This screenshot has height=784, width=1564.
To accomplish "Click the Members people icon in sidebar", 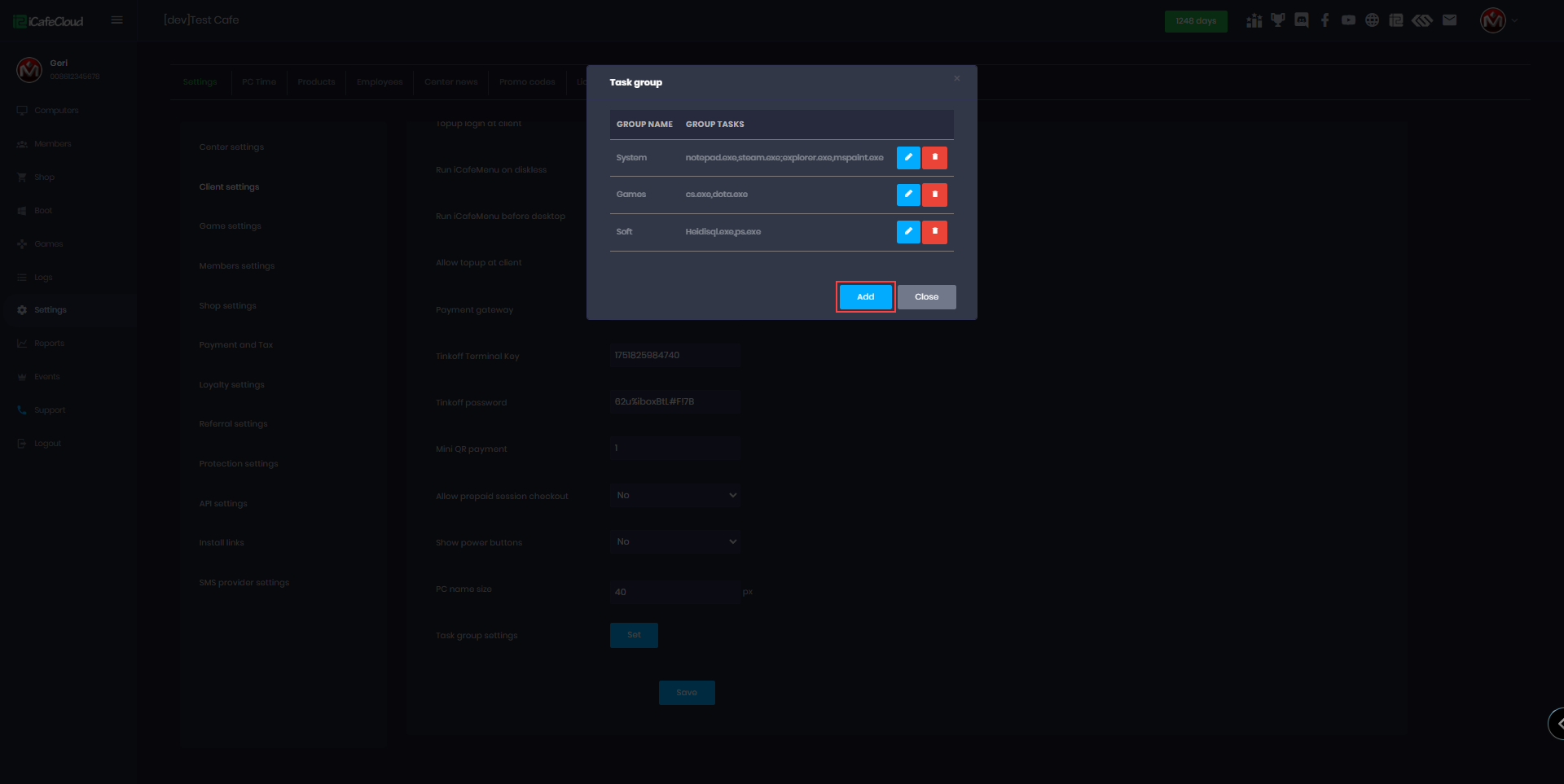I will (22, 144).
